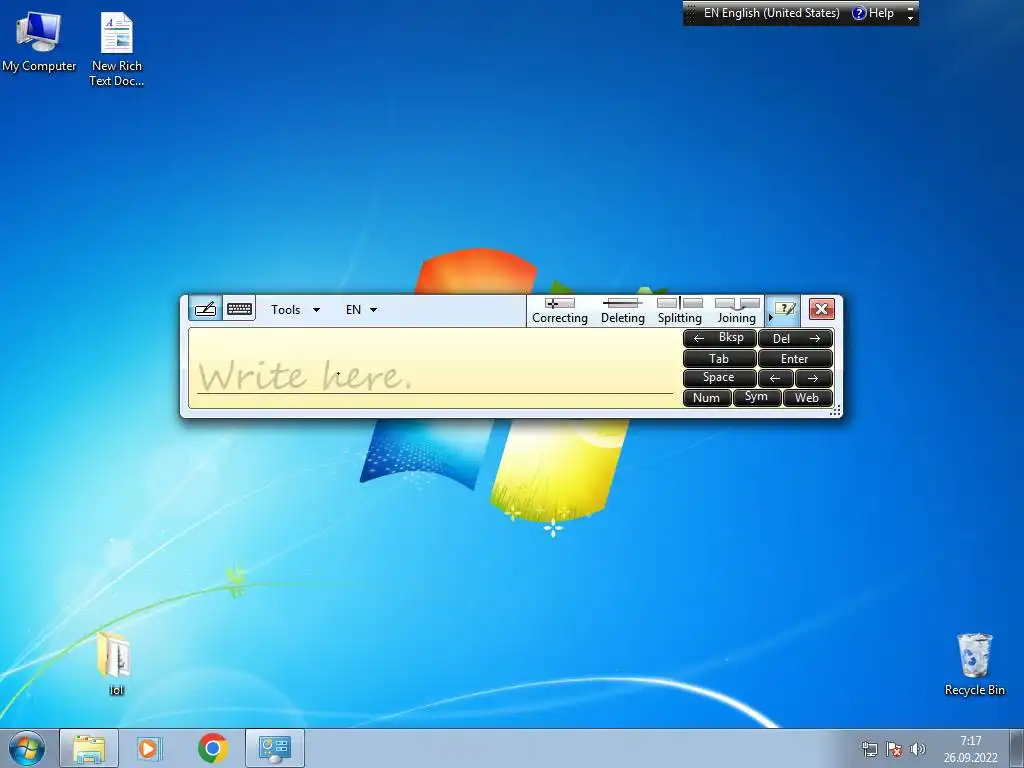Switch to touch keyboard mode

pos(240,309)
